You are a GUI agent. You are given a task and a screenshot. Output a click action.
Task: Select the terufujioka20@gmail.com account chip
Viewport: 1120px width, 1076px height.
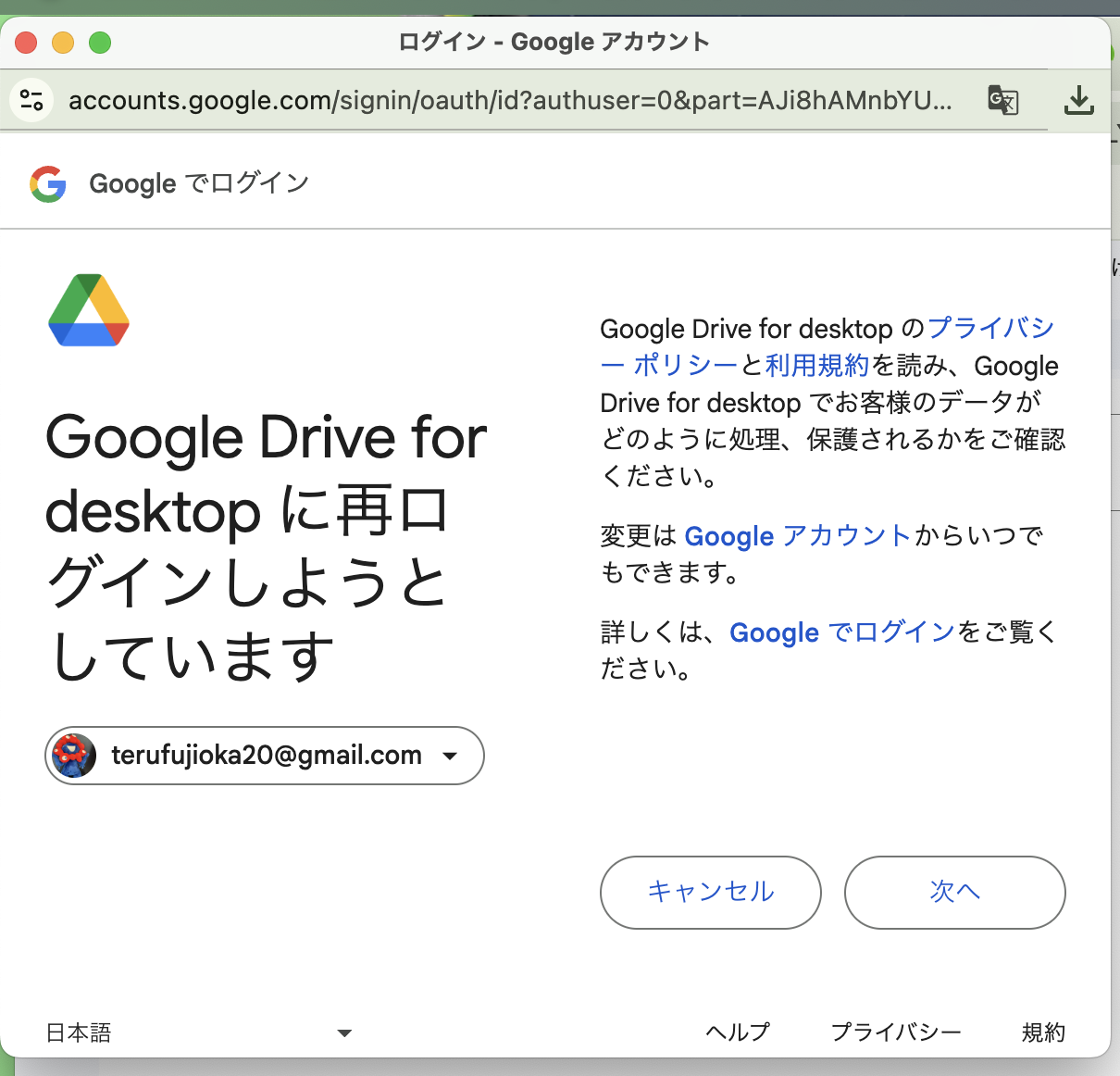[x=264, y=756]
